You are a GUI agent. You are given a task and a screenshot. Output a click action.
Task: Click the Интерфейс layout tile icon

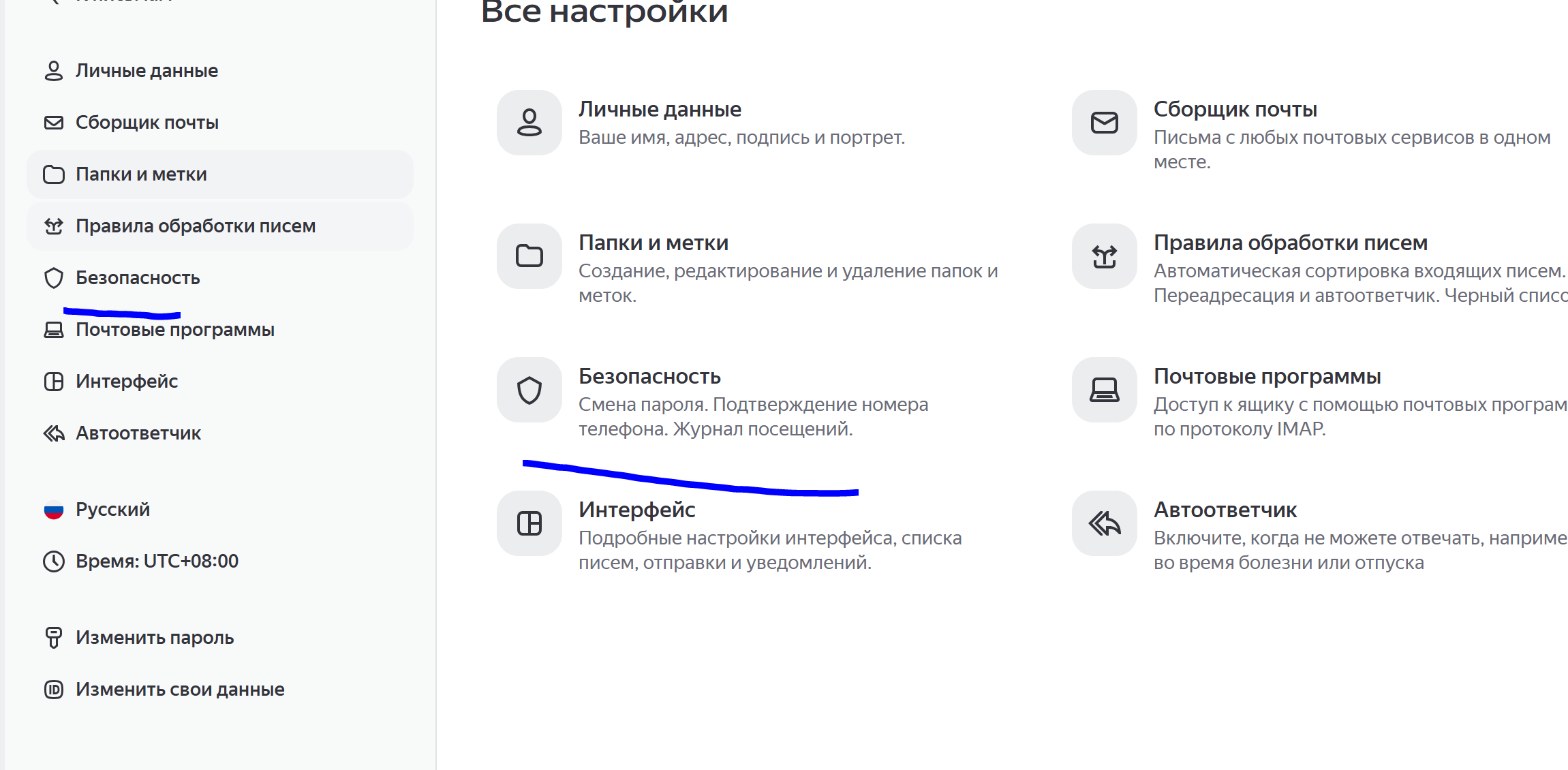(x=529, y=523)
